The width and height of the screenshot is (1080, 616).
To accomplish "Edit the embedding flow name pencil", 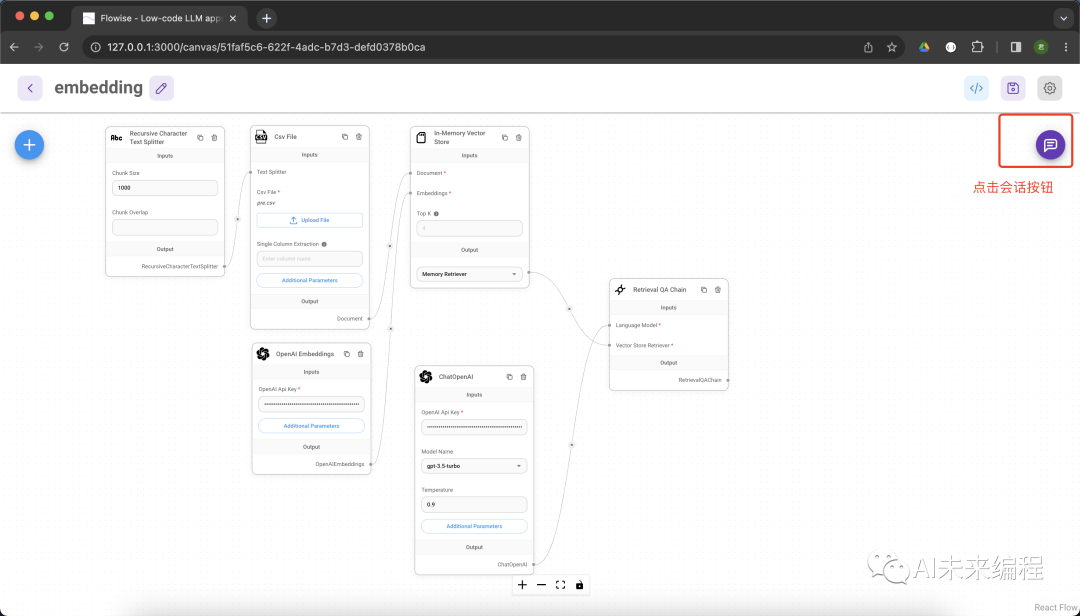I will click(161, 88).
